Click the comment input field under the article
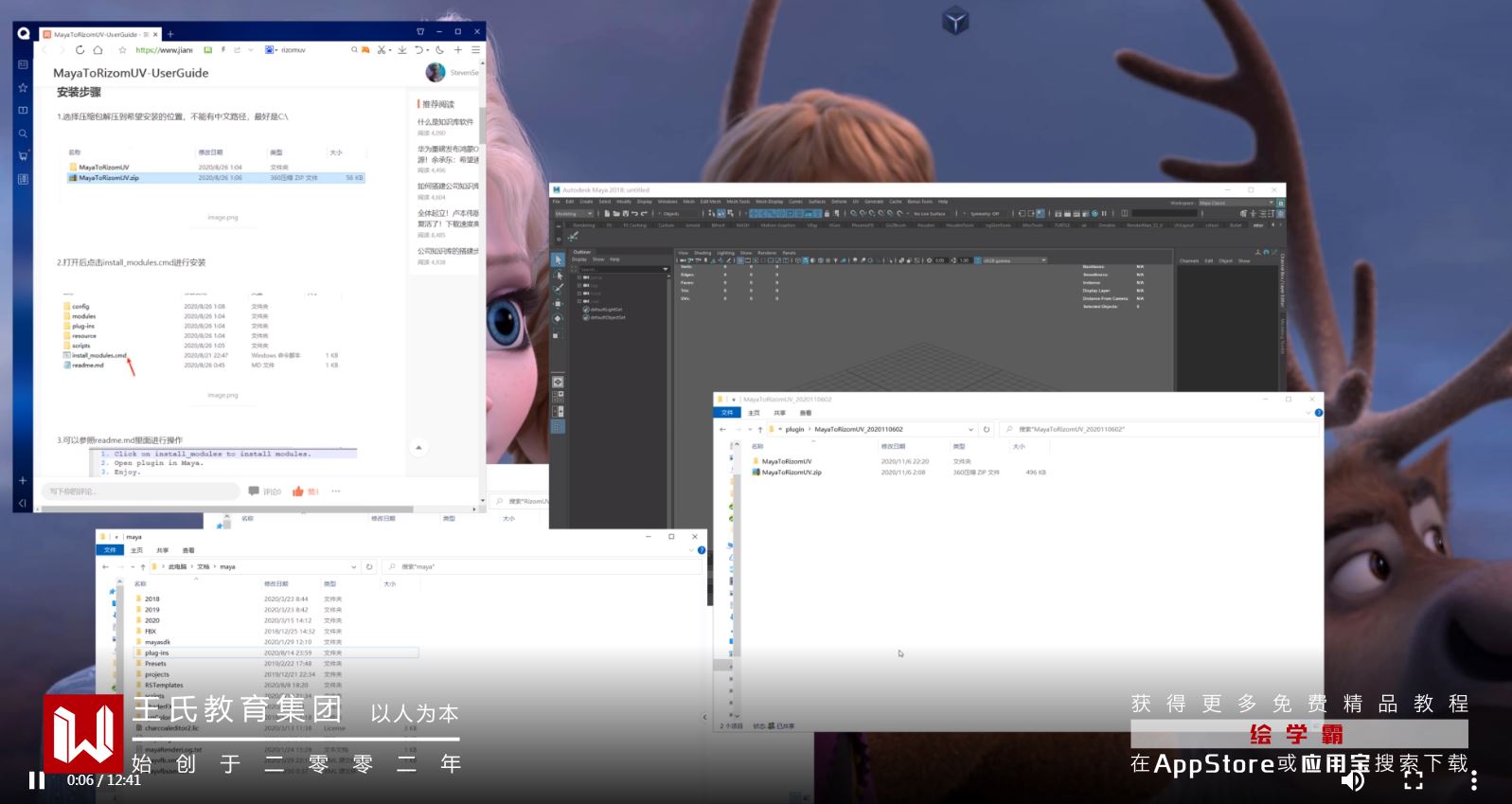The width and height of the screenshot is (1512, 804). [x=141, y=491]
